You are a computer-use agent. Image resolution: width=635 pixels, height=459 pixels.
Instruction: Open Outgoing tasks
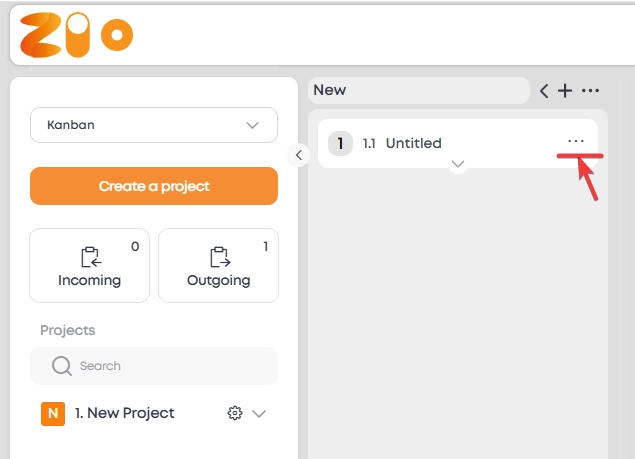click(x=218, y=265)
